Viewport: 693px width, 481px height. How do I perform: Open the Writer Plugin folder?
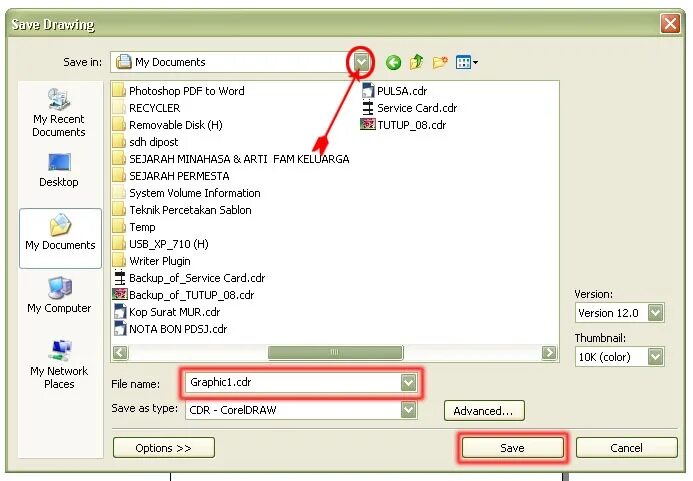(x=152, y=261)
